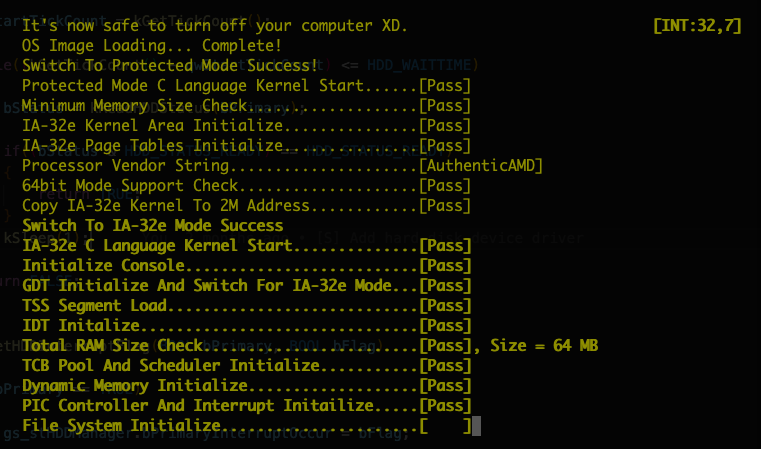
Task: Click the TCB Pool And Scheduler Initialize text
Action: [x=171, y=366]
